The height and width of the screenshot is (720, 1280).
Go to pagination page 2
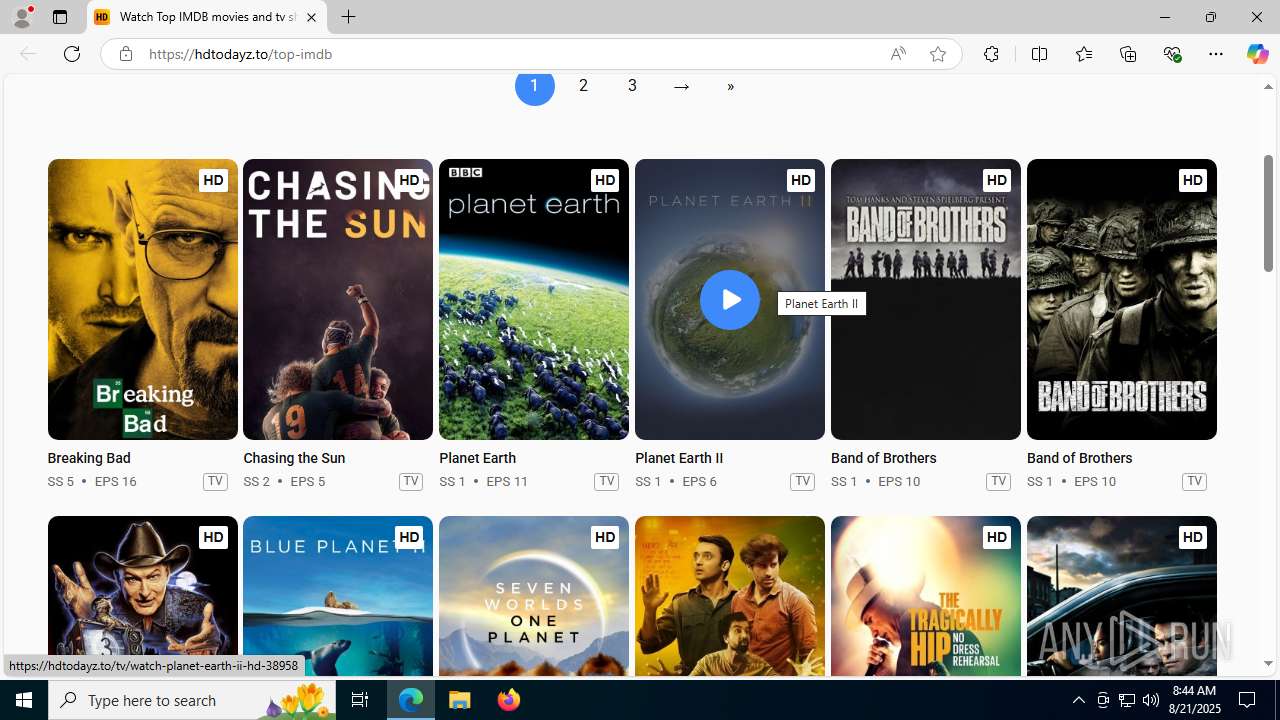tap(583, 86)
